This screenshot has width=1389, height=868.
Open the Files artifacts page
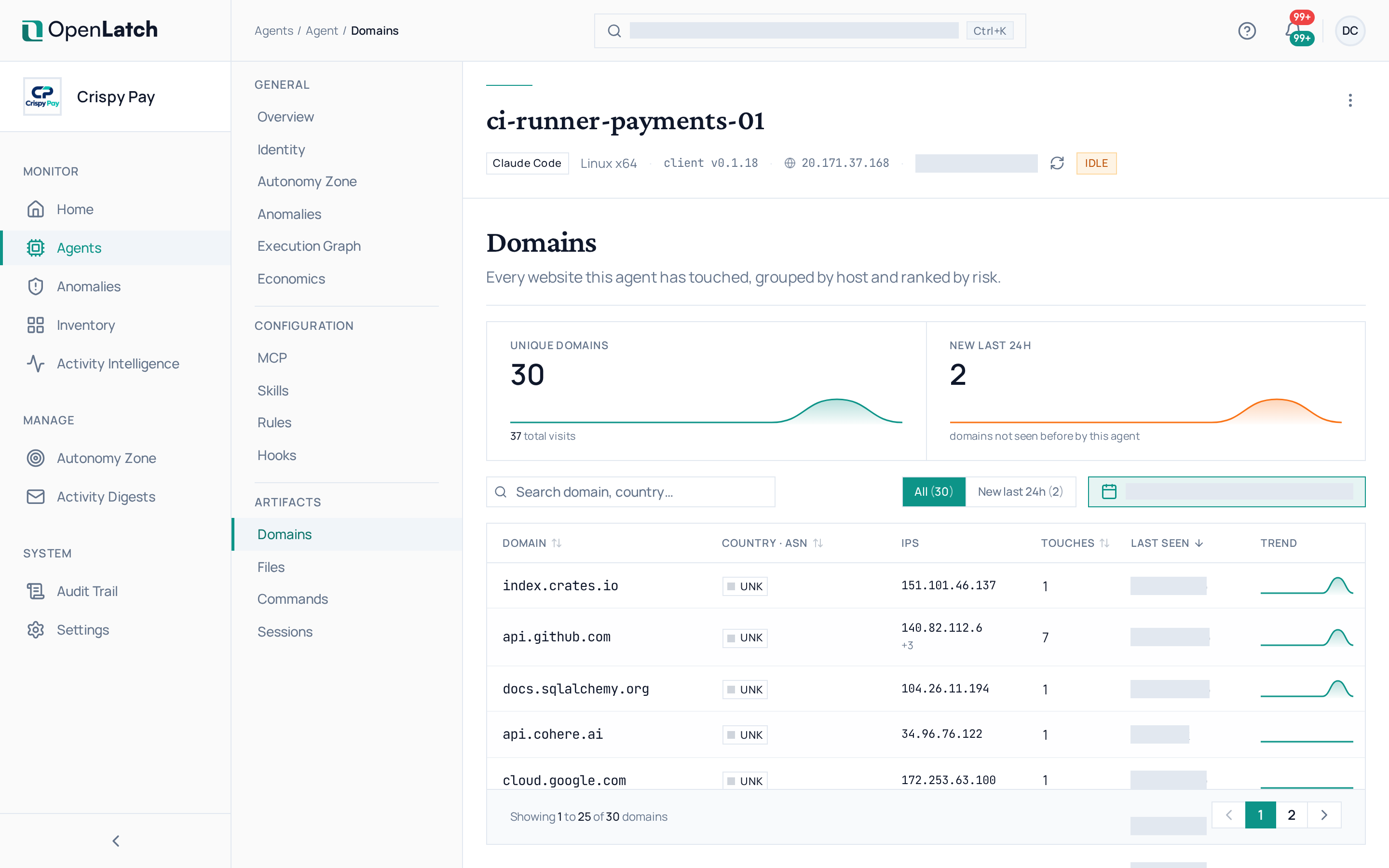click(x=347, y=567)
